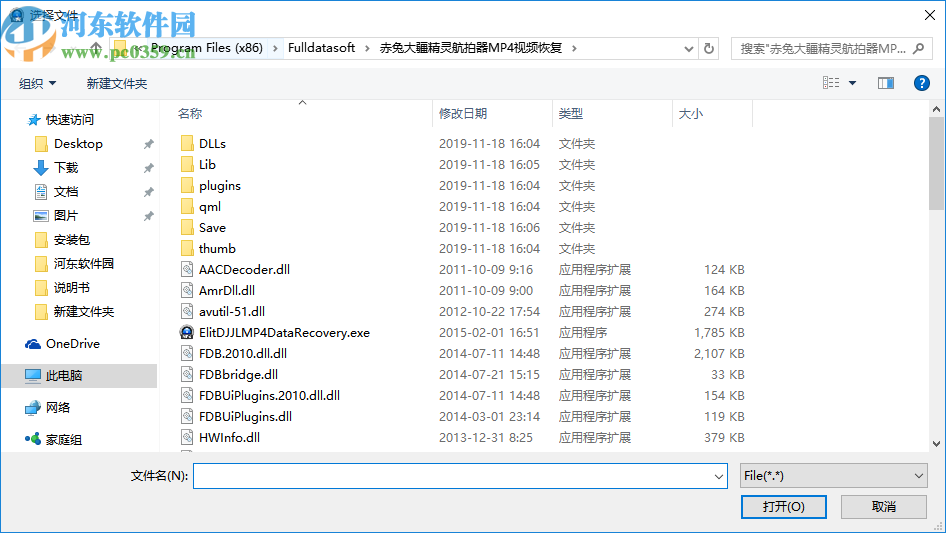Click Fulldatasoft in the address breadcrumb
This screenshot has width=946, height=533.
click(x=322, y=48)
